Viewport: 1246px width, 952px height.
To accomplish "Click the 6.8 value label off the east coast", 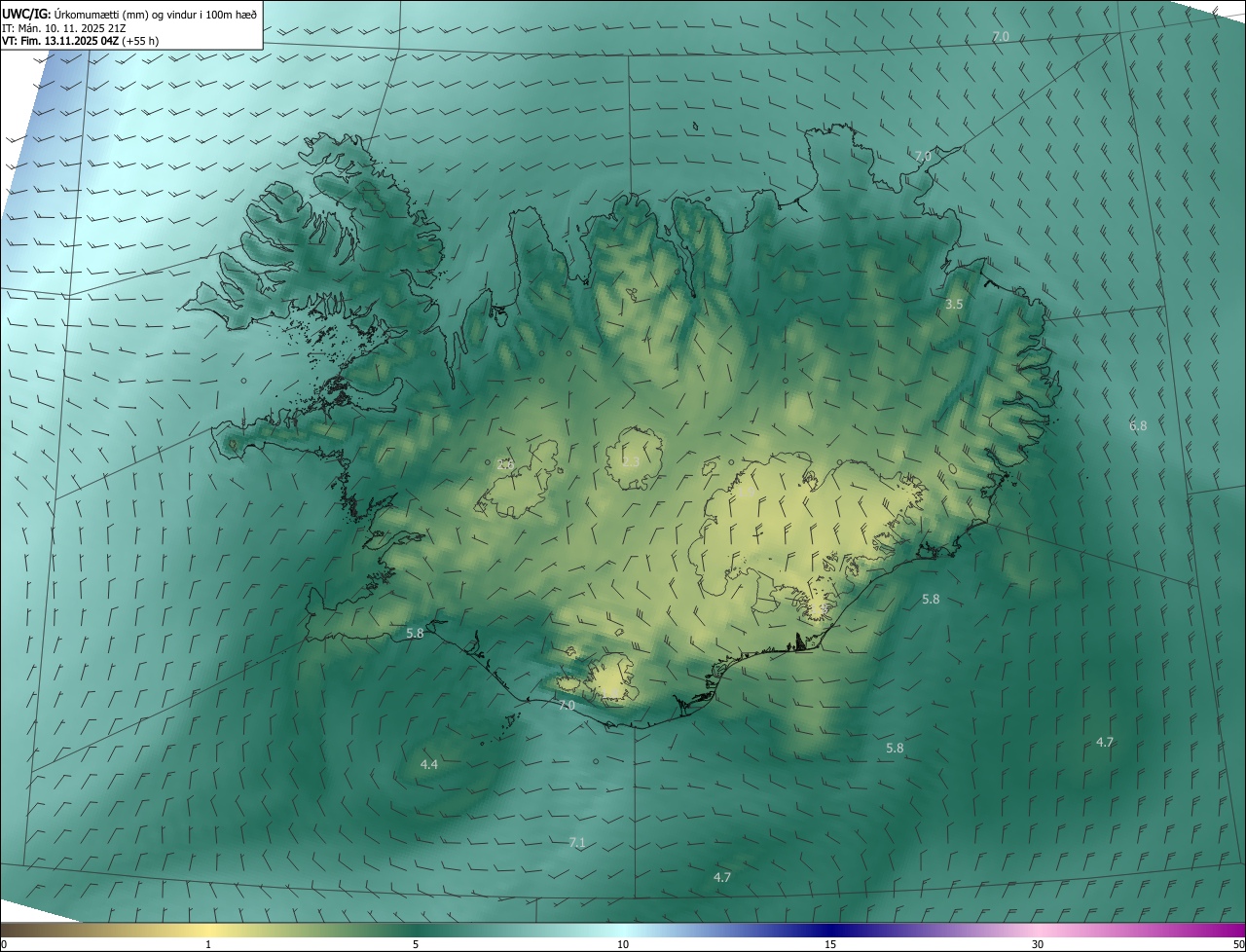I will [x=1138, y=426].
